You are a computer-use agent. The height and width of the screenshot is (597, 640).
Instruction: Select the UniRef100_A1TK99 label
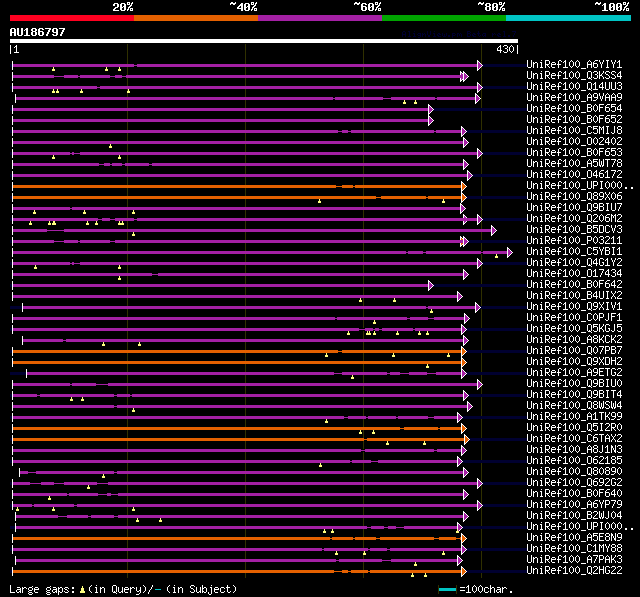click(574, 417)
